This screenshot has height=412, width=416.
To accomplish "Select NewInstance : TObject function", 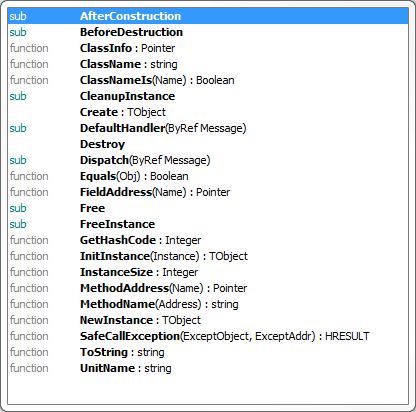I will click(x=208, y=320).
